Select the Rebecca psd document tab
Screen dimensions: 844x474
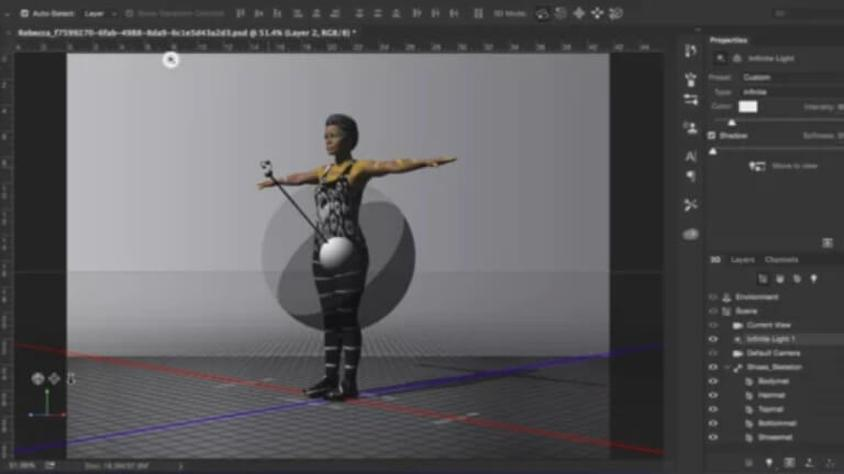(186, 33)
